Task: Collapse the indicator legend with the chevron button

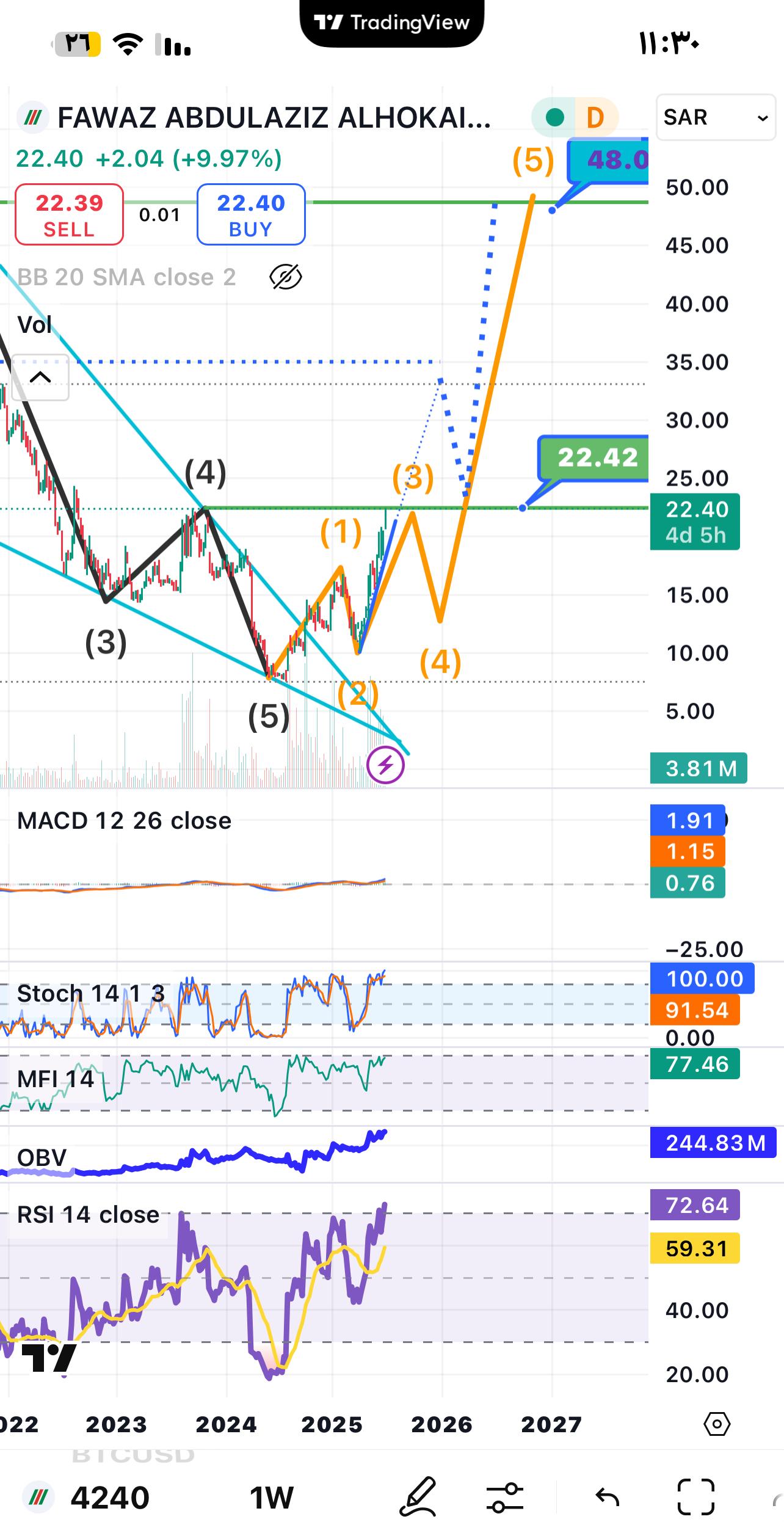Action: tap(40, 377)
